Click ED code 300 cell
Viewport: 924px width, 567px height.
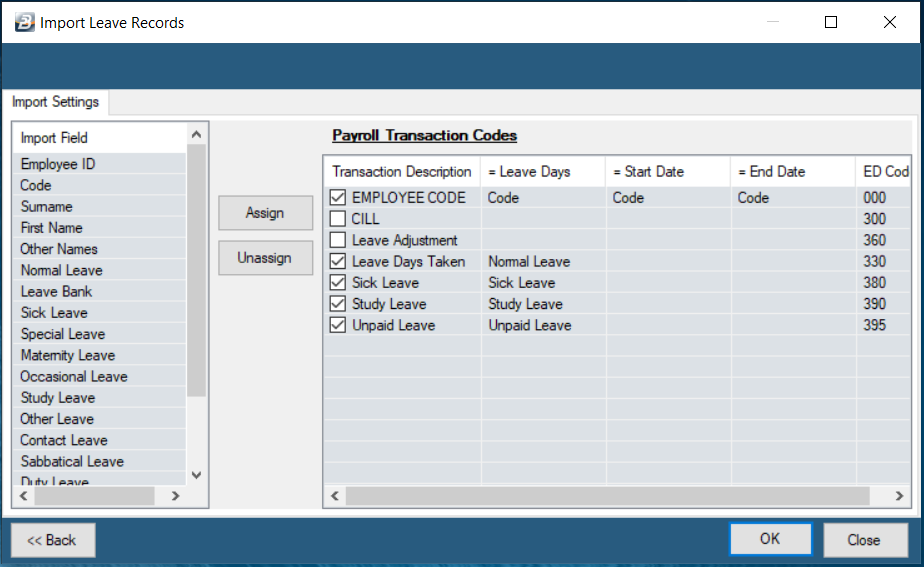tap(883, 219)
